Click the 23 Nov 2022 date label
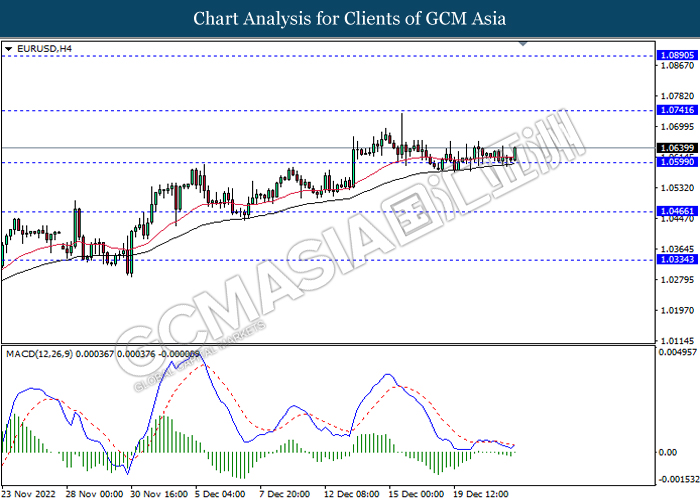This screenshot has height=500, width=700. point(29,494)
